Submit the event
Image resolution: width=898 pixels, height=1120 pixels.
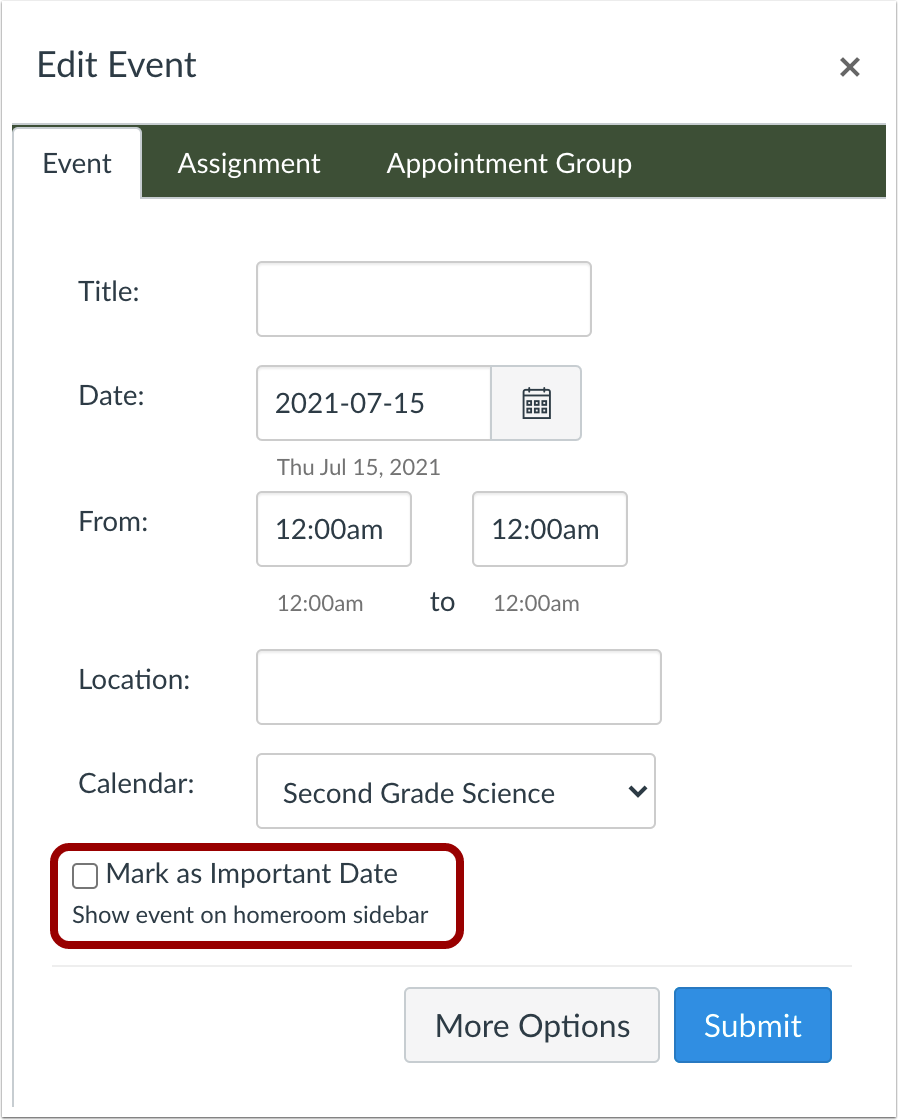(752, 1025)
